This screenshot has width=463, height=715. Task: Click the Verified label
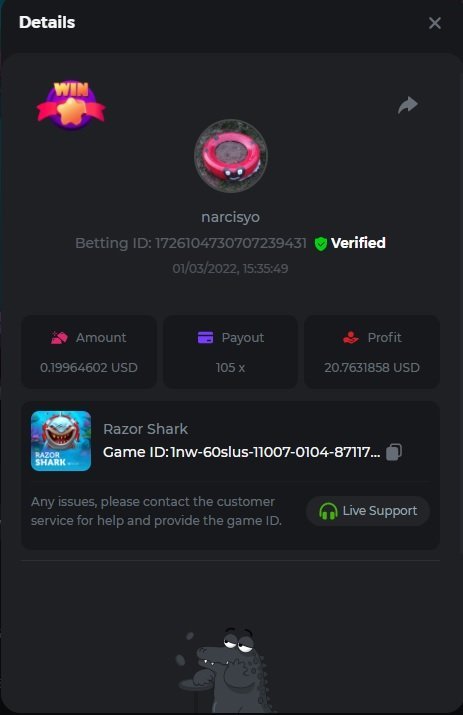coord(358,243)
